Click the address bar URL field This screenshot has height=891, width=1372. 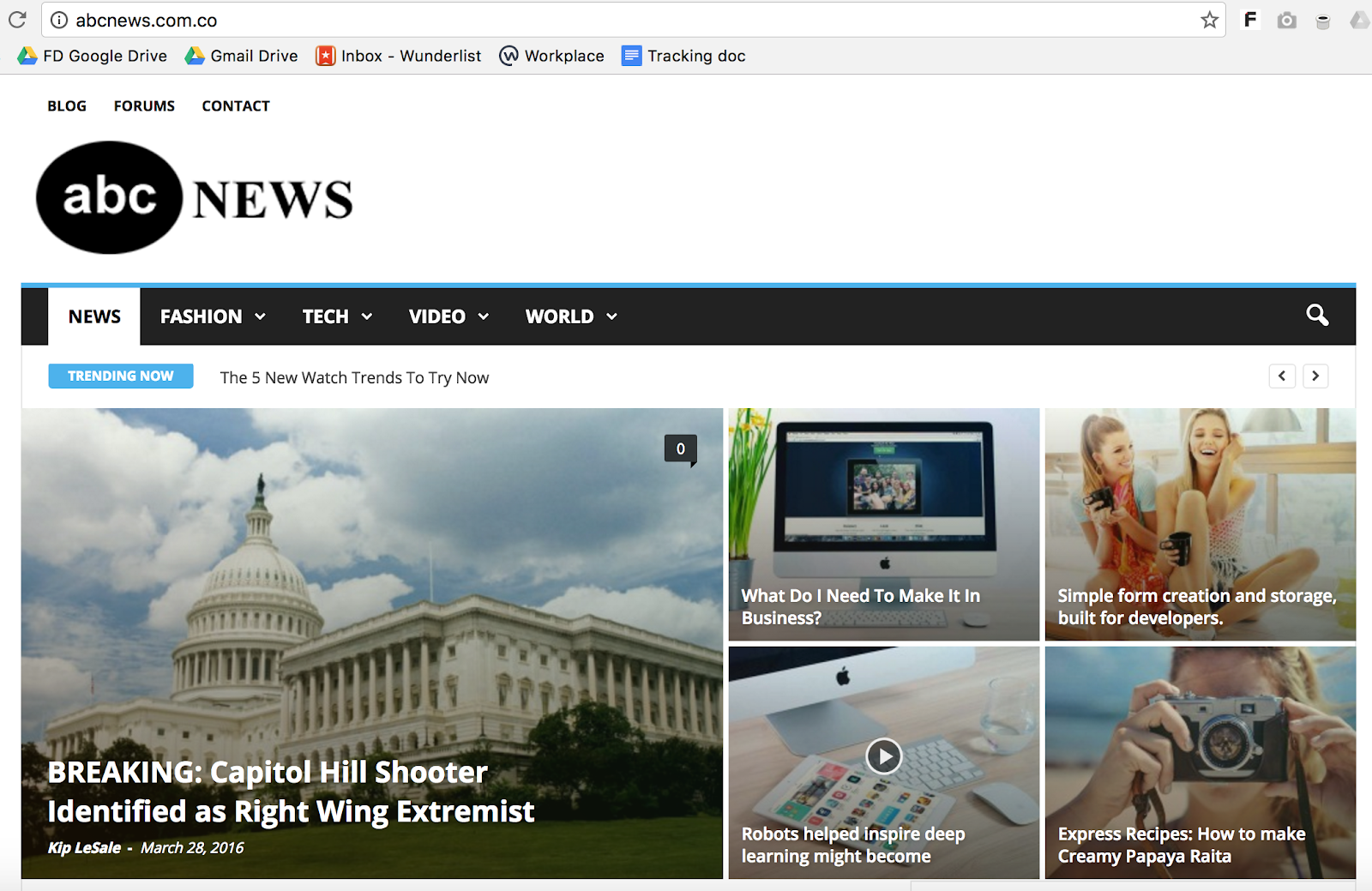tap(633, 20)
